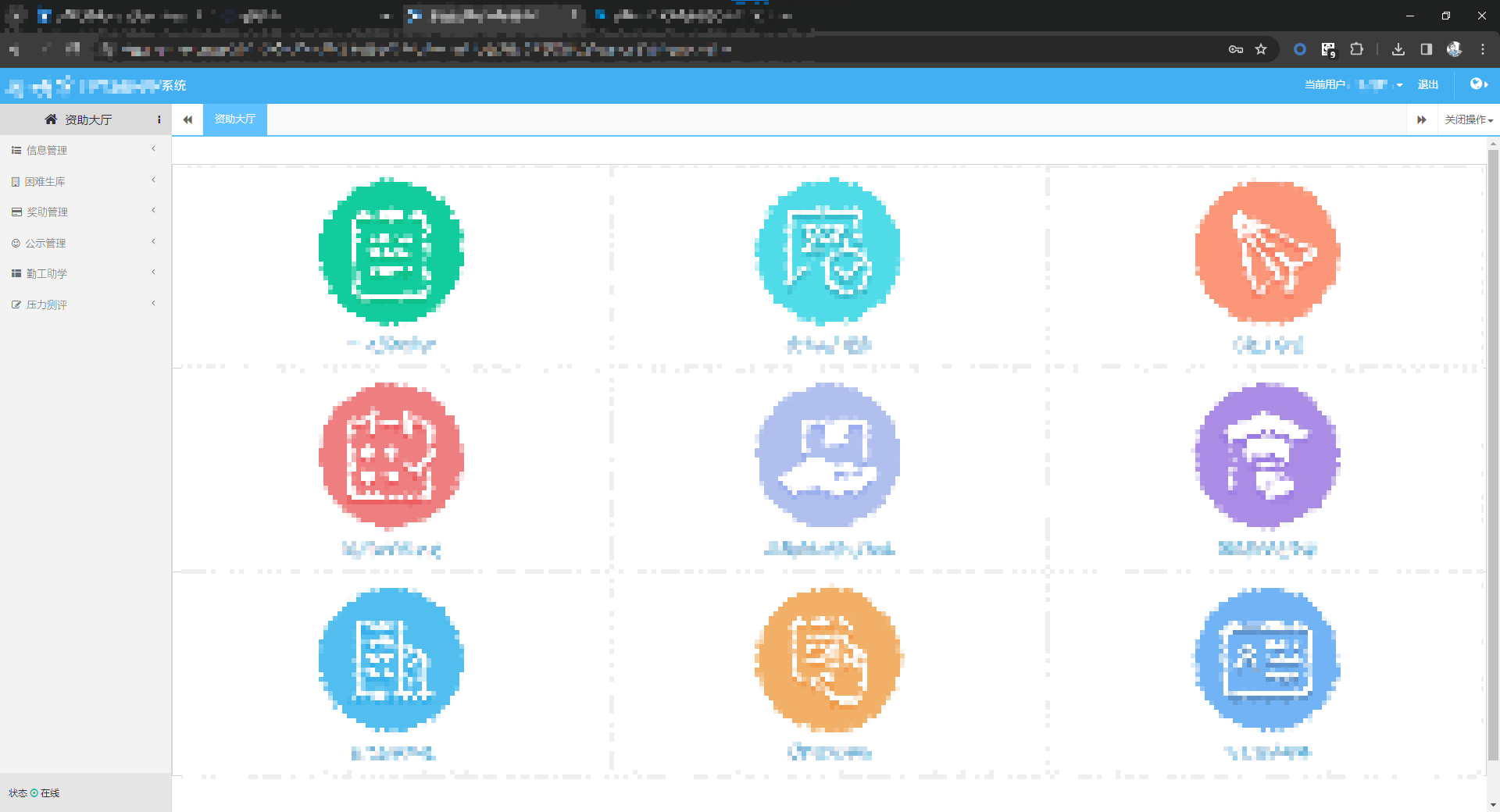
Task: Open the browser downloads icon
Action: (x=1398, y=49)
